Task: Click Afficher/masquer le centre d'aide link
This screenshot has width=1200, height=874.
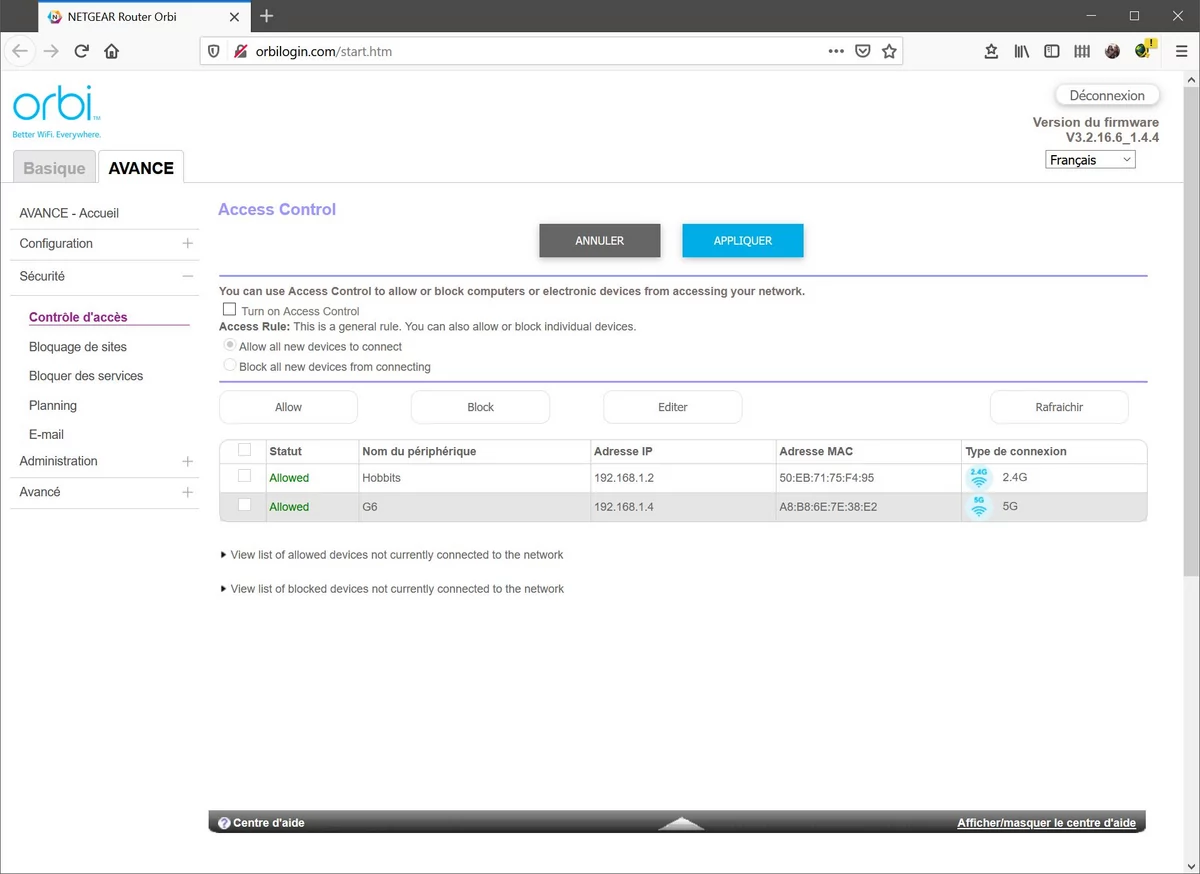Action: click(x=1046, y=823)
